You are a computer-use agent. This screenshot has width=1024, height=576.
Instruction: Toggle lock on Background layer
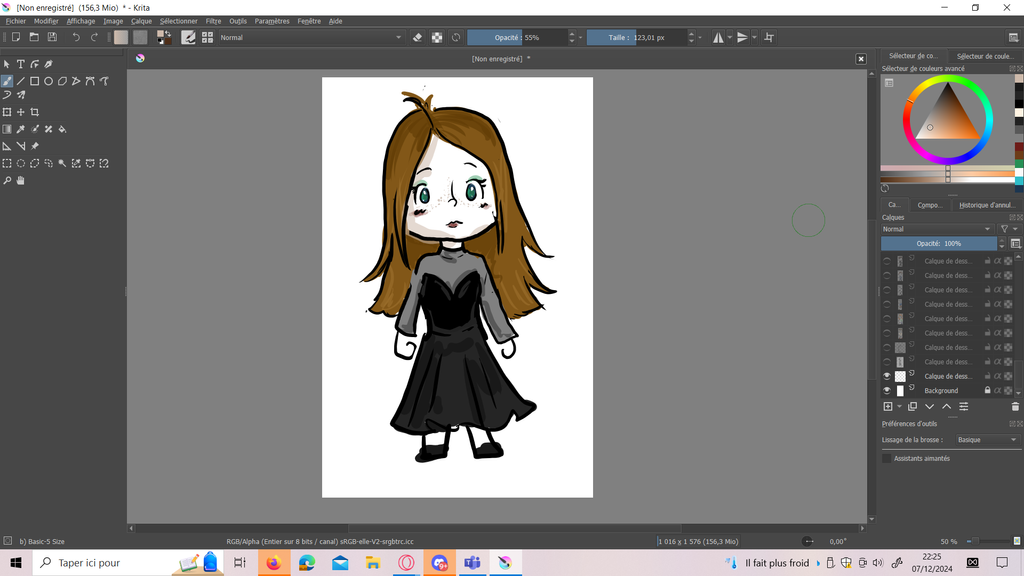point(988,391)
